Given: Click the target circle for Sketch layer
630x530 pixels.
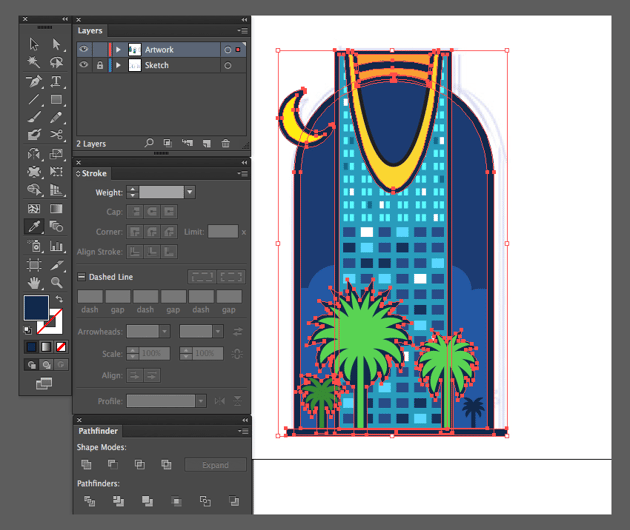Looking at the screenshot, I should 228,65.
